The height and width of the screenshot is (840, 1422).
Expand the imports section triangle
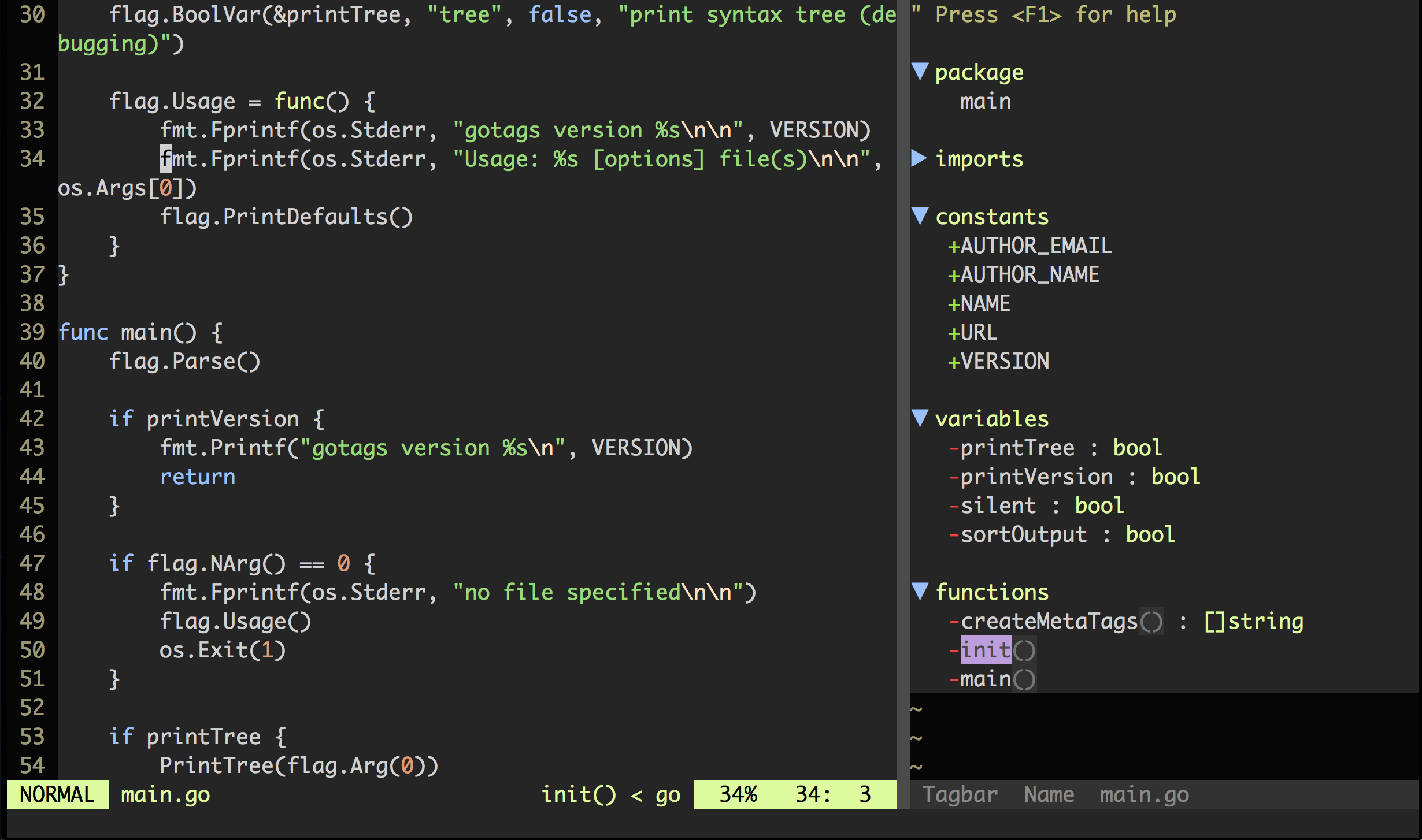click(919, 158)
